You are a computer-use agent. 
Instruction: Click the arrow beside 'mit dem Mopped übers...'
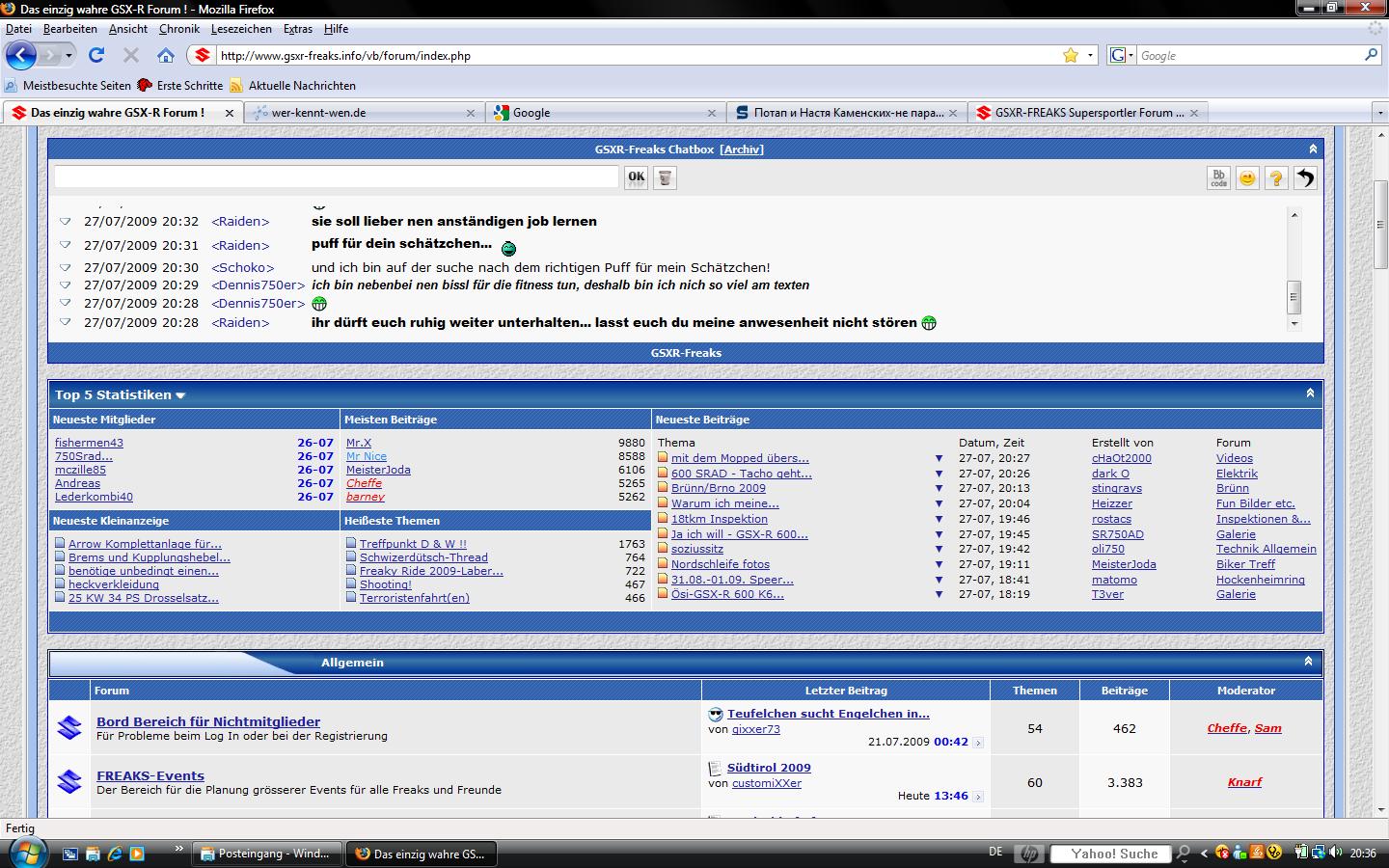click(939, 458)
